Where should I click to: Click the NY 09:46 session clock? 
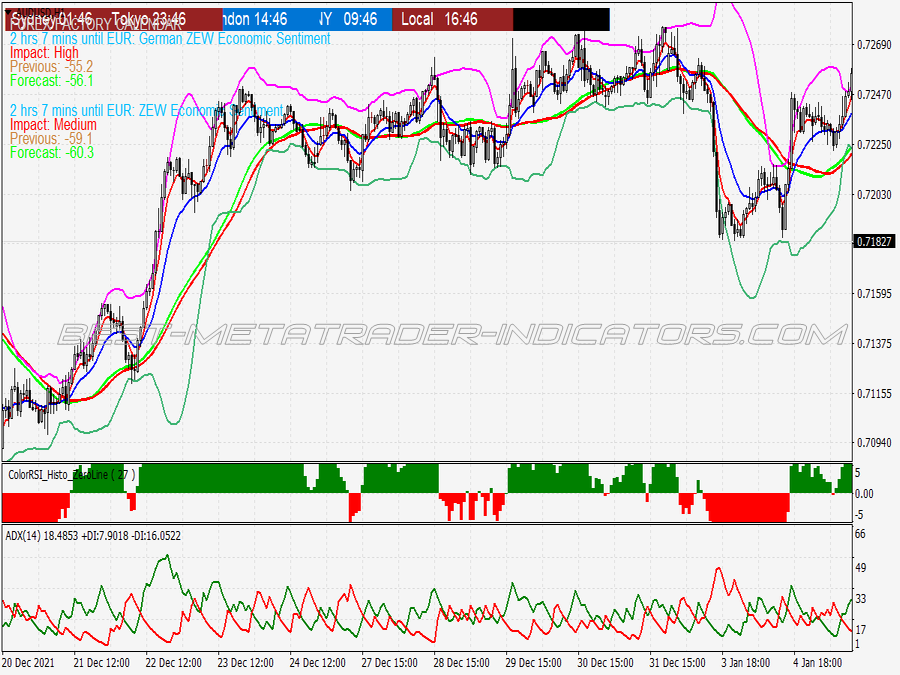click(350, 20)
